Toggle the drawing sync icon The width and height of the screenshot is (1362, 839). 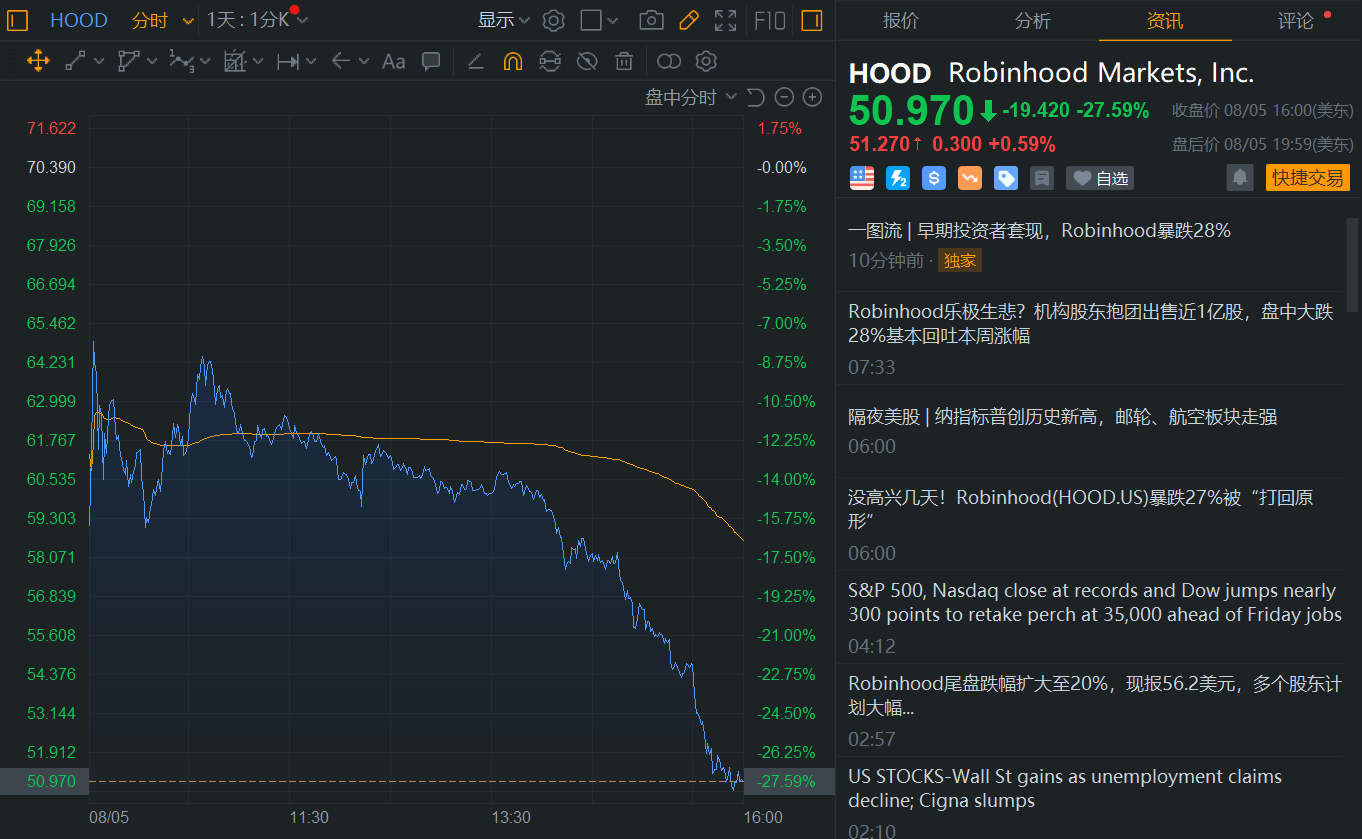coord(549,61)
